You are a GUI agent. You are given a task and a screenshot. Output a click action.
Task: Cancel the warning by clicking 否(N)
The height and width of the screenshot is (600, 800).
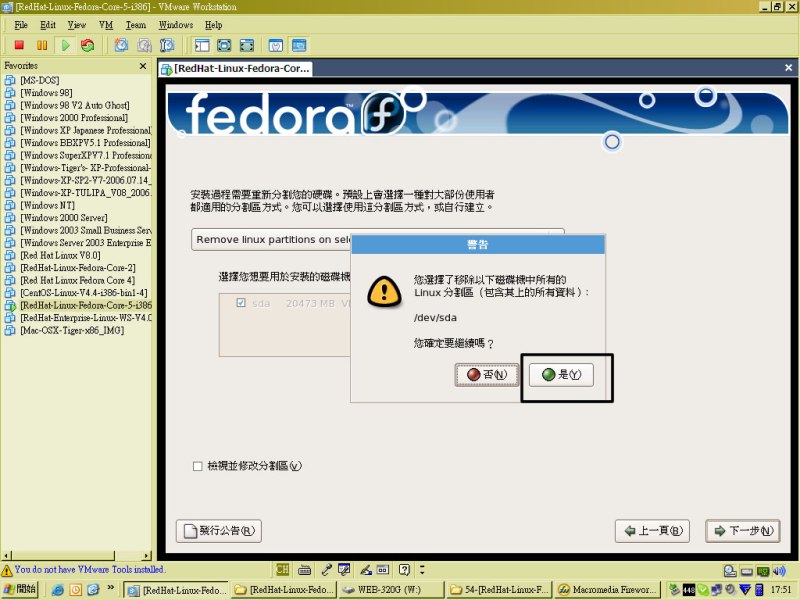click(486, 375)
